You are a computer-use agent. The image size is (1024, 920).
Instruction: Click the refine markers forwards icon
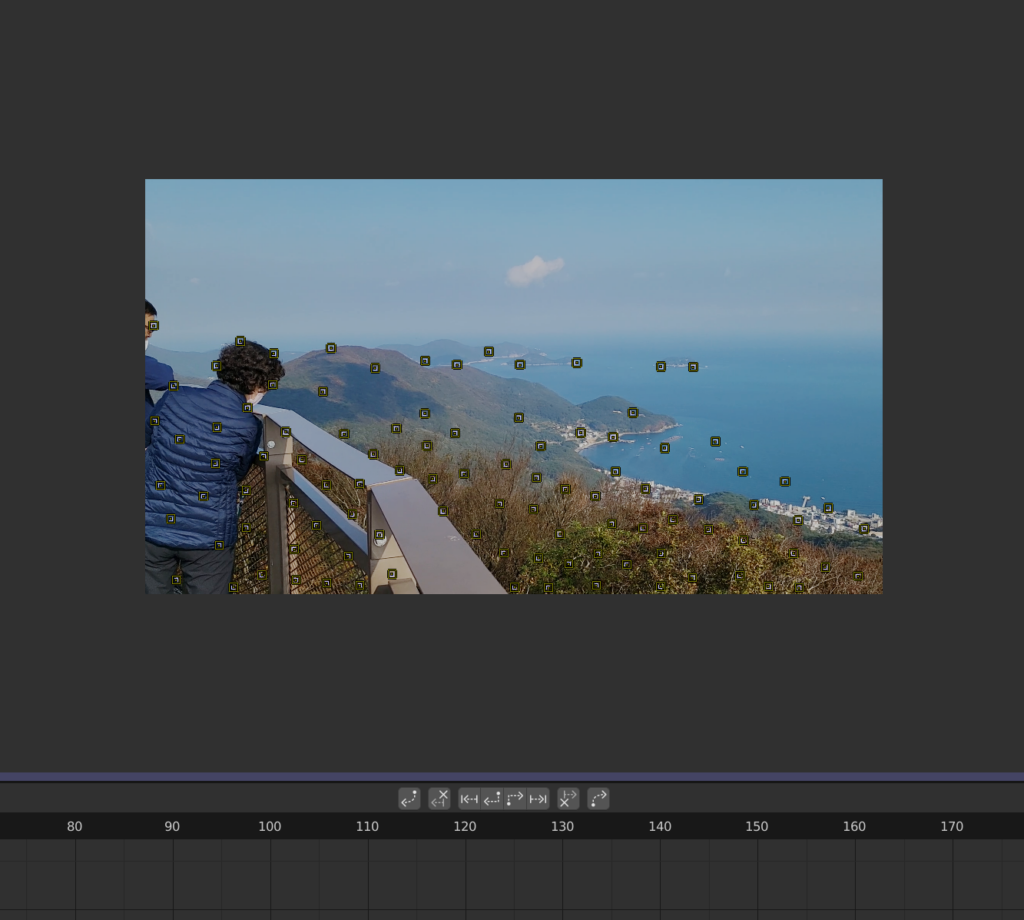coord(598,799)
